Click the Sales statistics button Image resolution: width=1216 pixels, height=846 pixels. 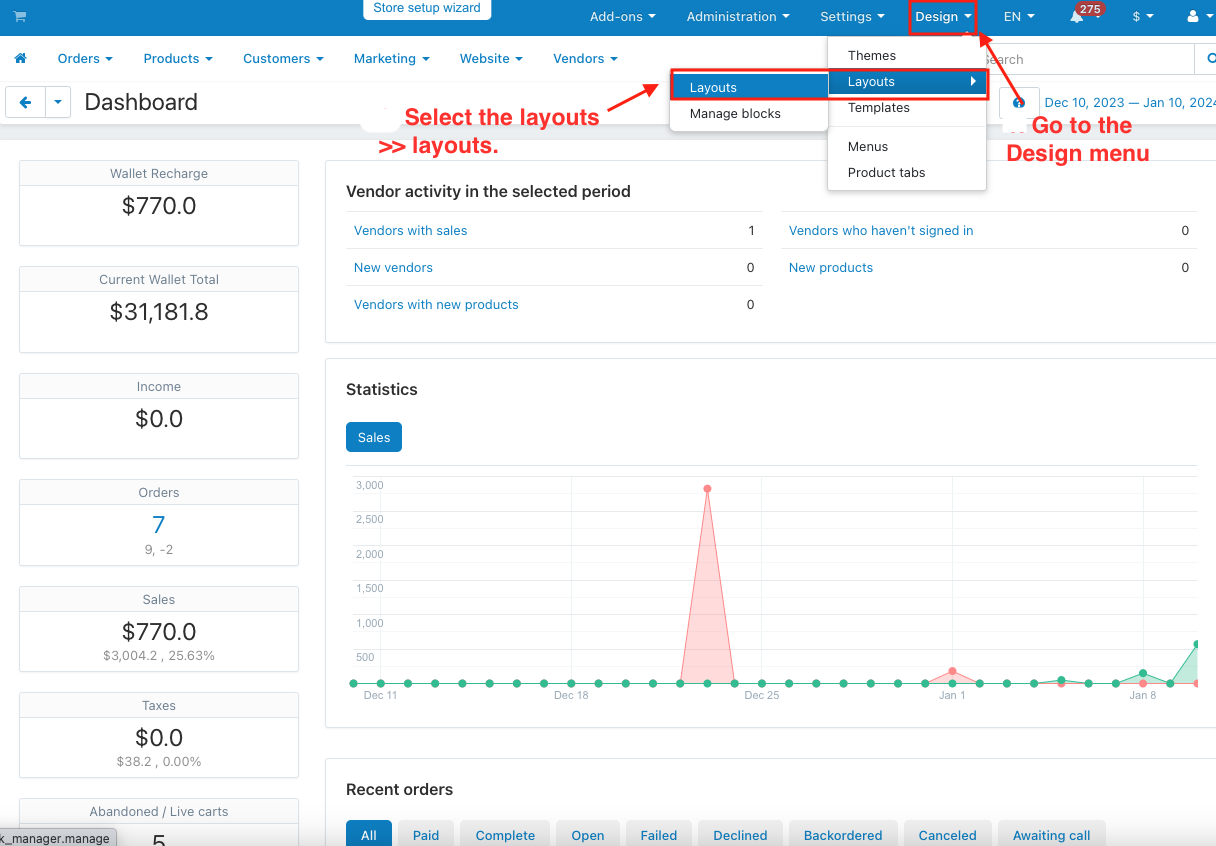coord(374,437)
